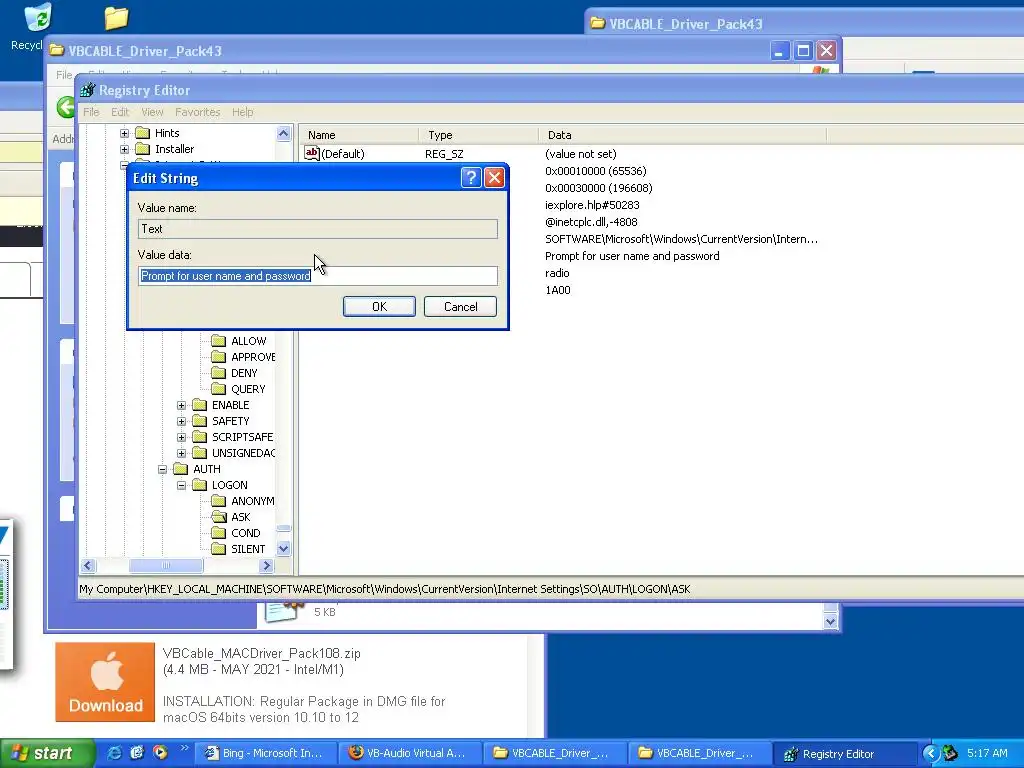Select the SAFETY key folder icon
The image size is (1024, 768).
click(x=200, y=421)
